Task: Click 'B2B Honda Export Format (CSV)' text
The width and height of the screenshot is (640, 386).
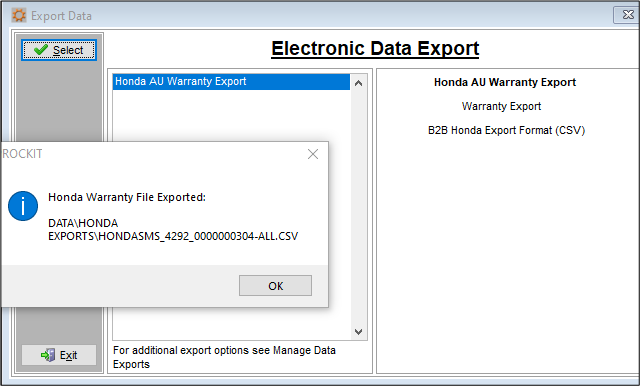Action: click(506, 130)
